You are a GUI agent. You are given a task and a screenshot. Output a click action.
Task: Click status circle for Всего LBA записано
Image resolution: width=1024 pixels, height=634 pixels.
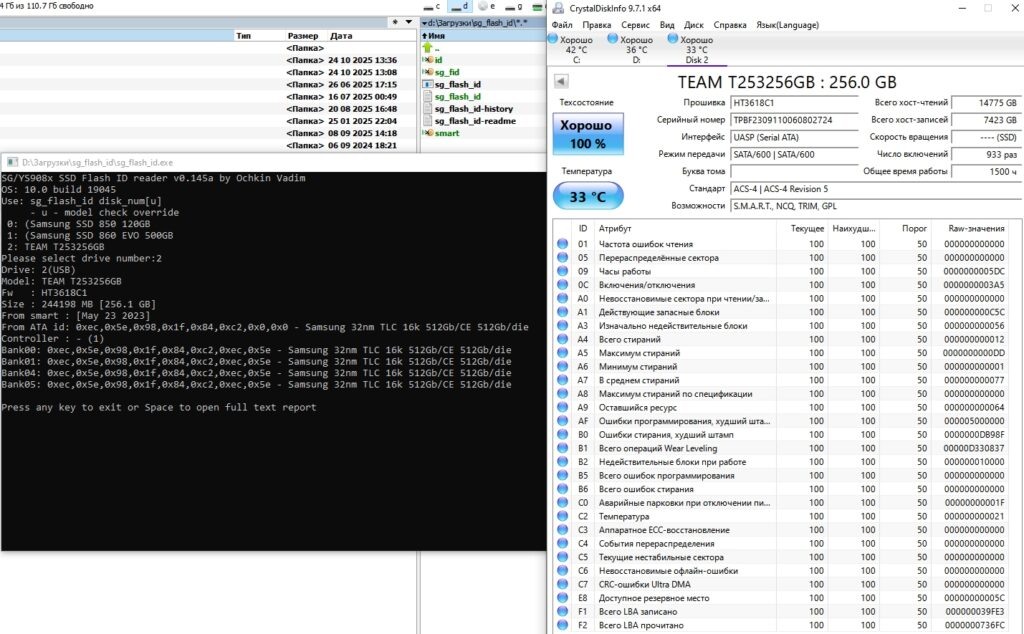[x=562, y=611]
